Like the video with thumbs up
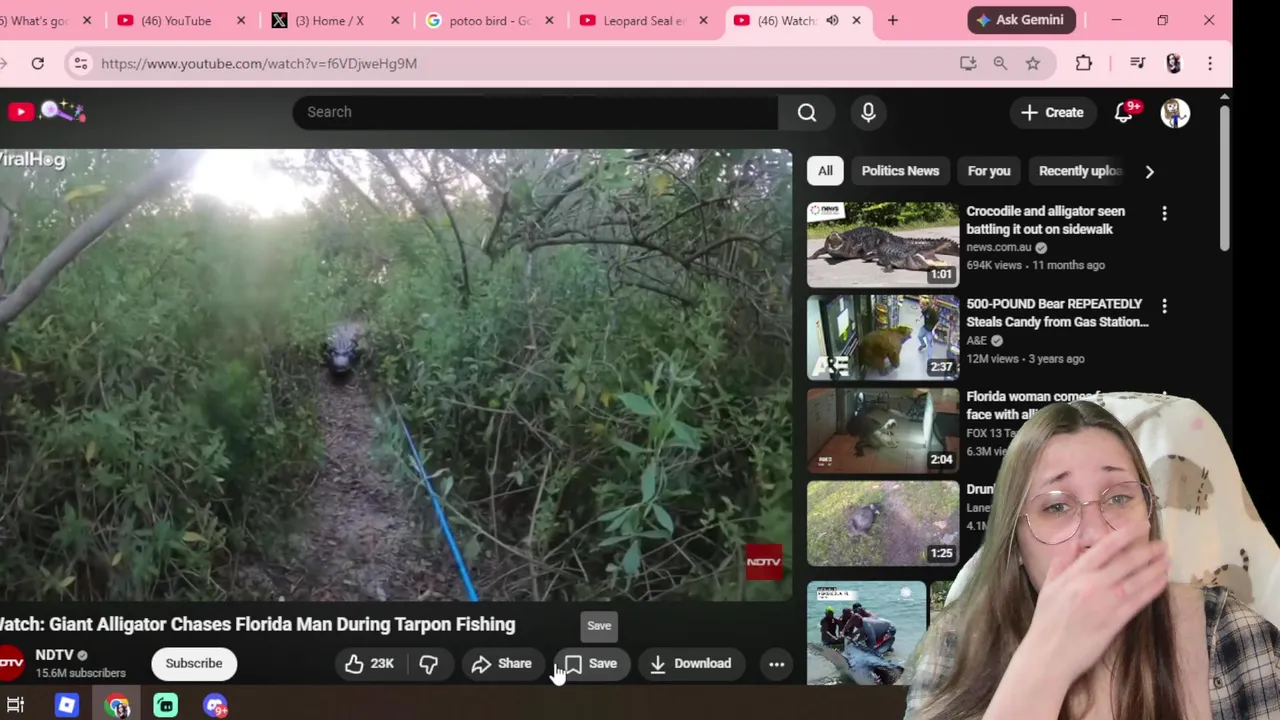The width and height of the screenshot is (1280, 720). coord(369,663)
